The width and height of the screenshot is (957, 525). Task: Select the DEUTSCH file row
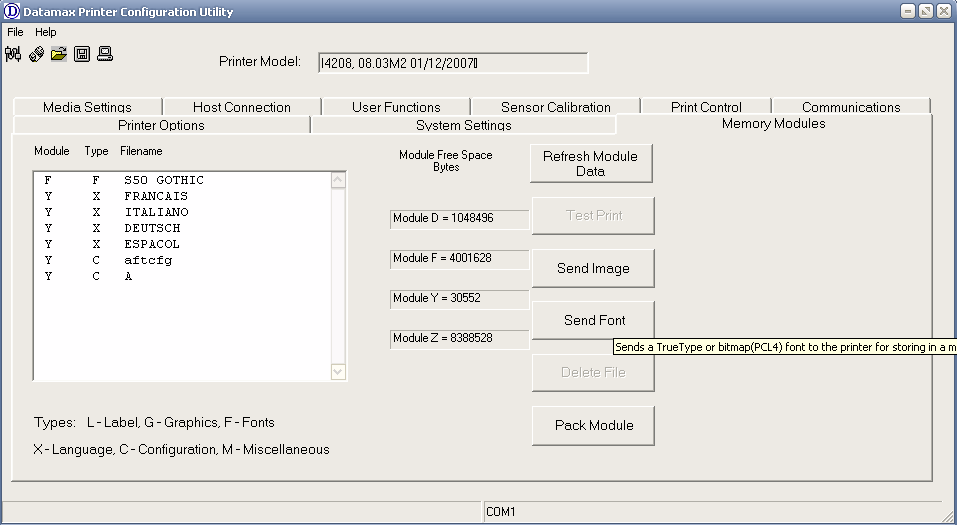(182, 228)
